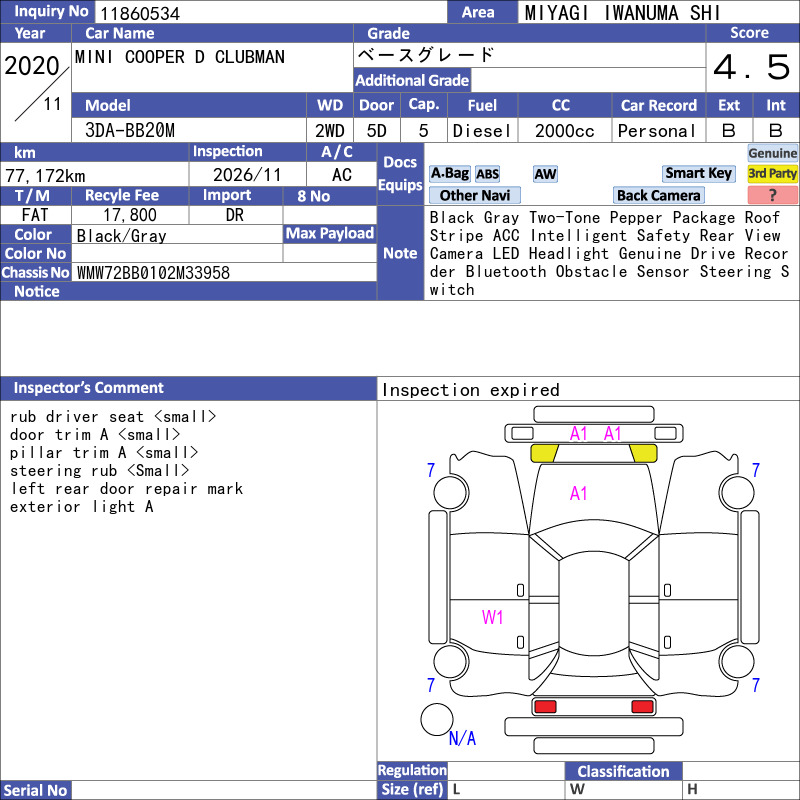Viewport: 800px width, 800px height.
Task: Select the inquiry number 11860534
Action: click(140, 13)
